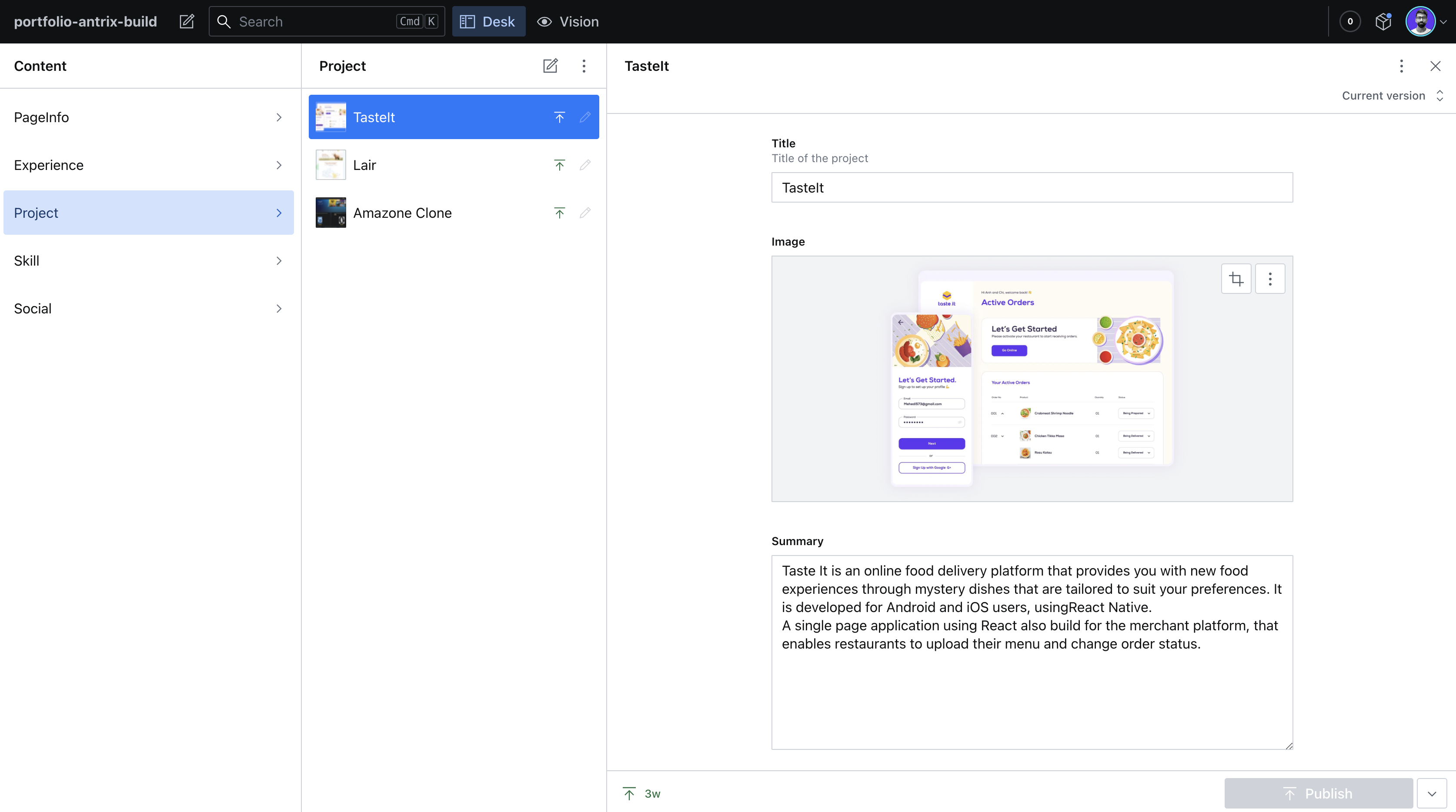
Task: Click the crop icon on the TasteIt image
Action: [1236, 279]
